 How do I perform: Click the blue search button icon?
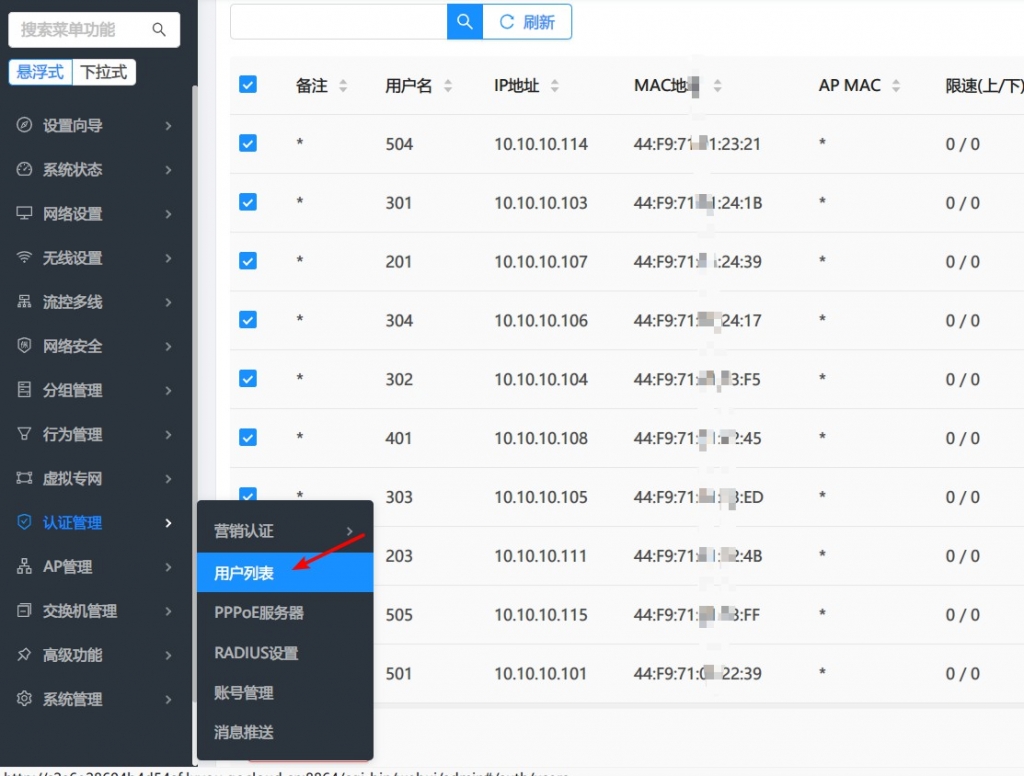click(x=464, y=22)
